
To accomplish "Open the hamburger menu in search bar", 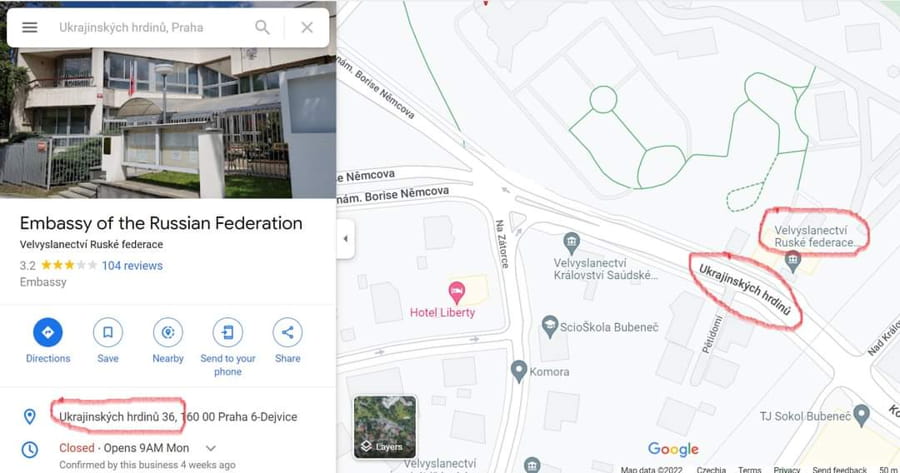I will [x=30, y=27].
